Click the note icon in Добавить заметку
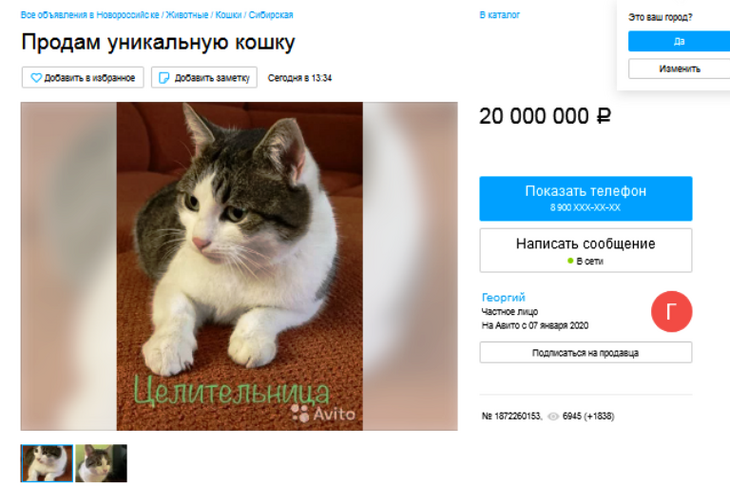730x487 pixels. tap(164, 78)
